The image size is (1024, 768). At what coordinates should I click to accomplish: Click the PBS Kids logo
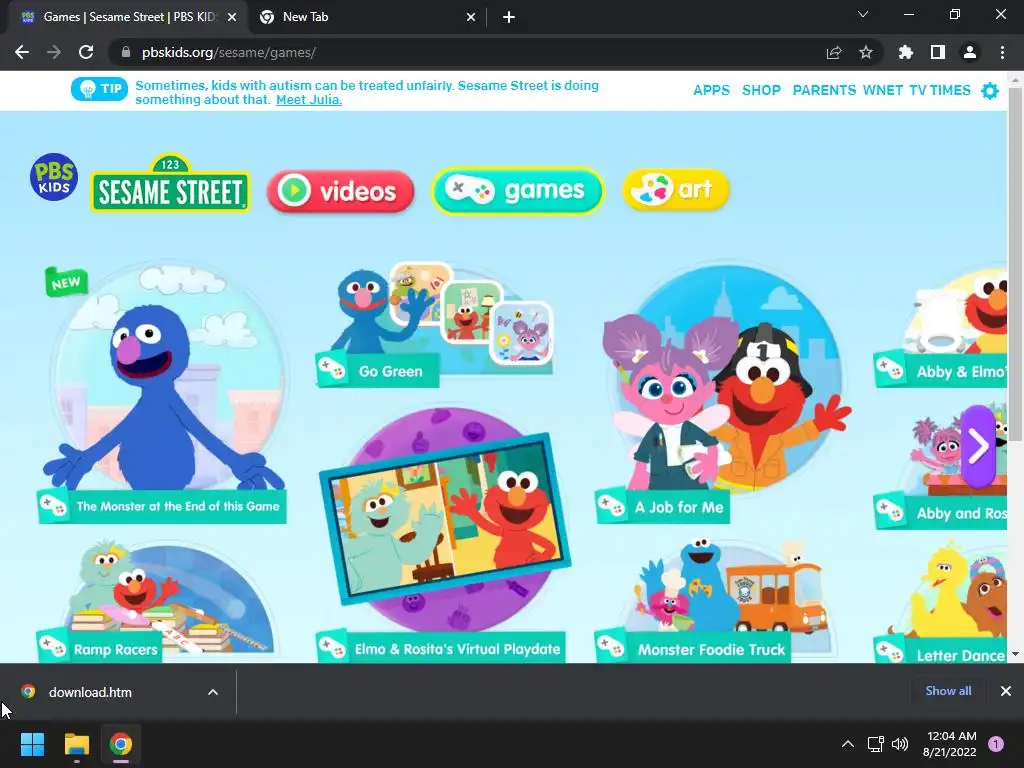click(54, 177)
